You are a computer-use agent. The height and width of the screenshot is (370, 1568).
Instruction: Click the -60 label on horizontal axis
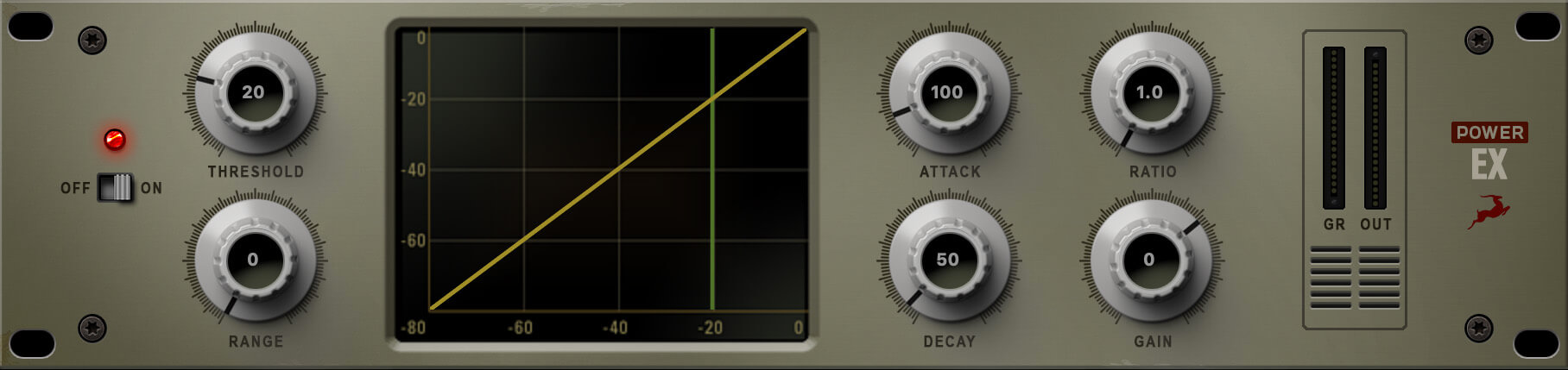520,328
